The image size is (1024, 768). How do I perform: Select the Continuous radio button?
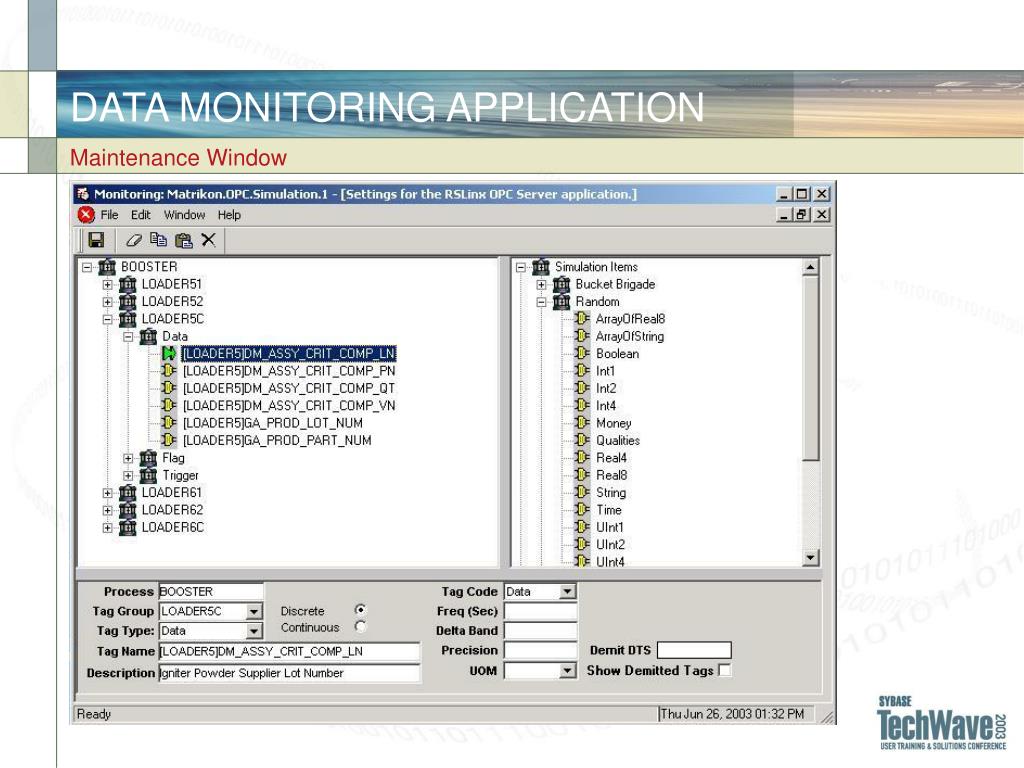[360, 627]
